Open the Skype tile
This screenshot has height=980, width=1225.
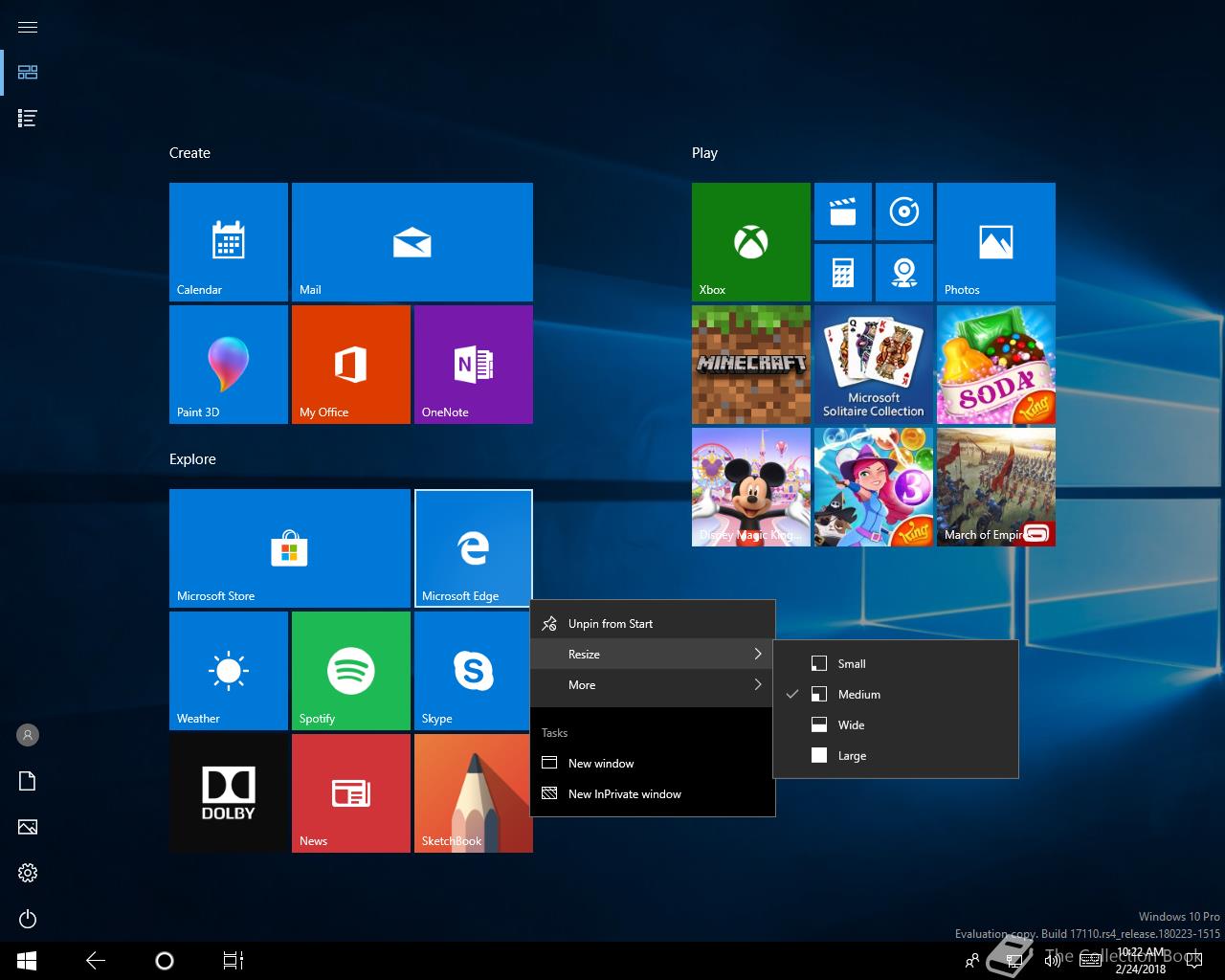tap(472, 671)
